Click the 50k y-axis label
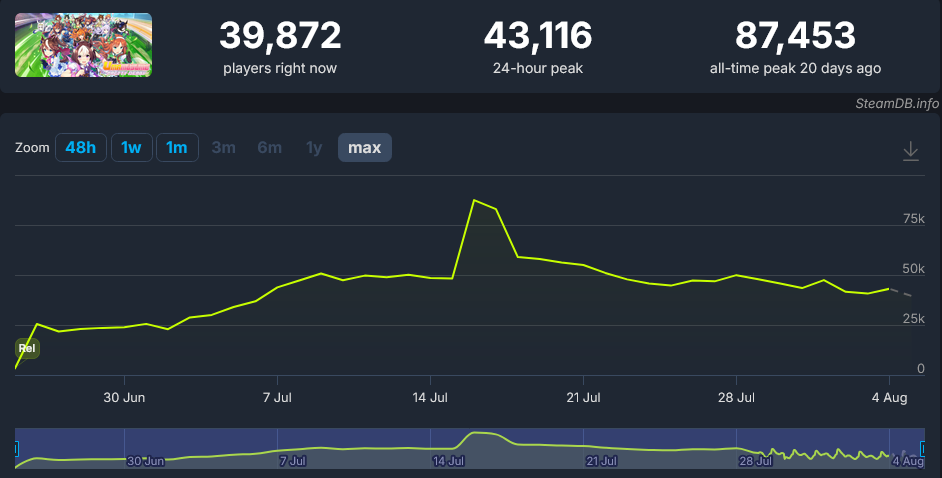Image resolution: width=942 pixels, height=478 pixels. [x=914, y=269]
